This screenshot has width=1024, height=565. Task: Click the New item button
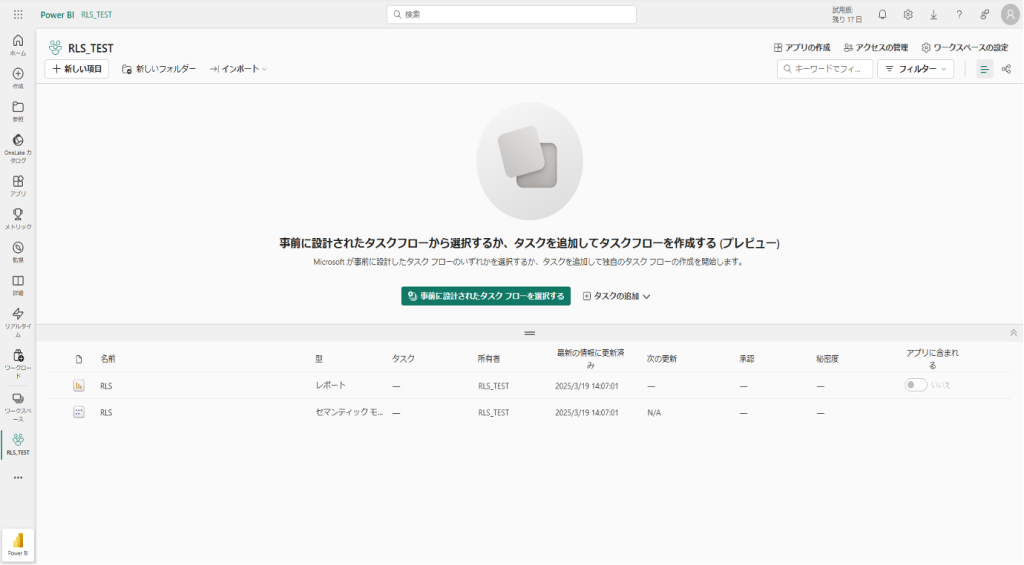point(76,69)
